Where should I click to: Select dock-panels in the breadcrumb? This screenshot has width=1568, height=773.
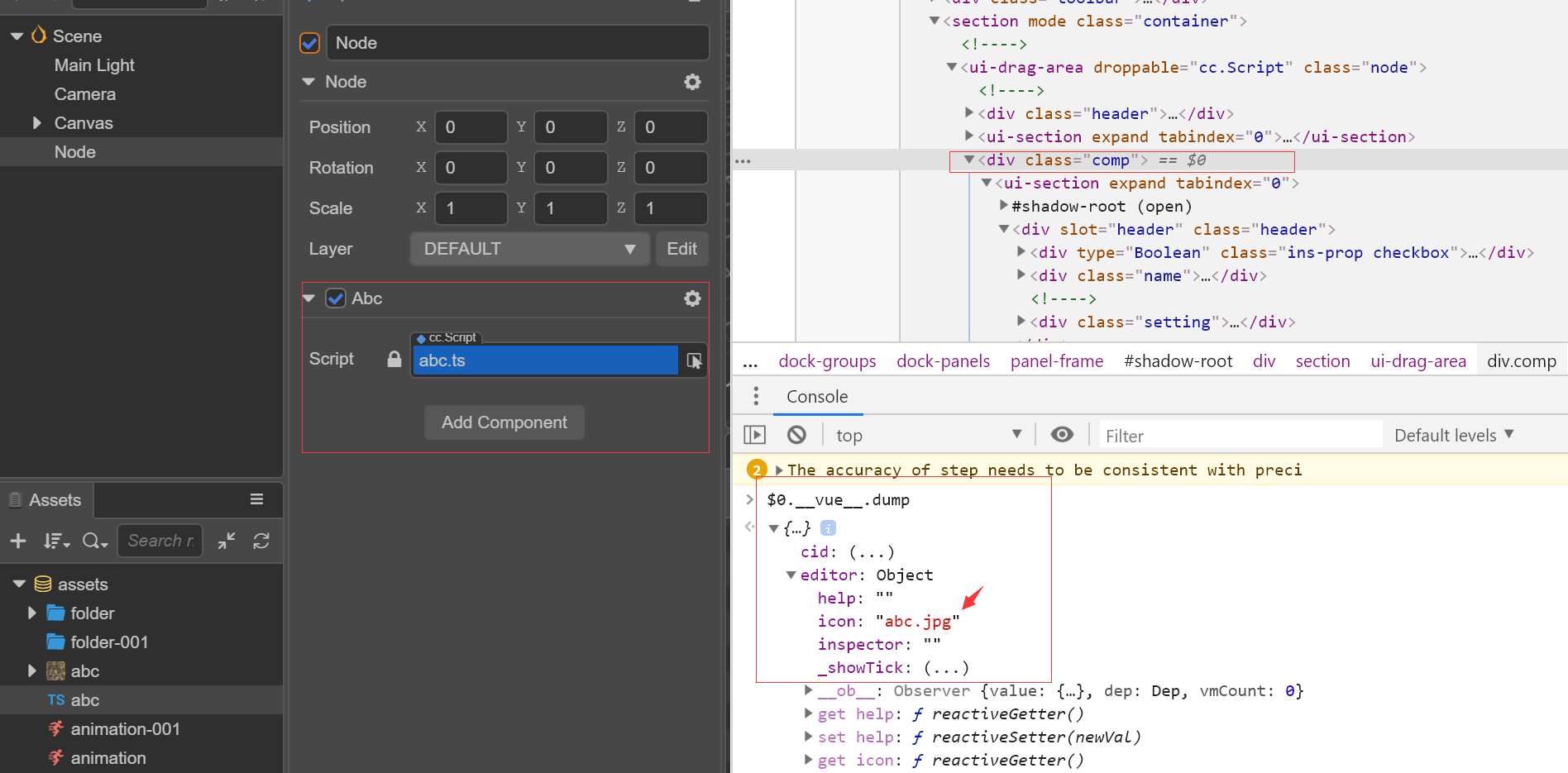pos(943,361)
